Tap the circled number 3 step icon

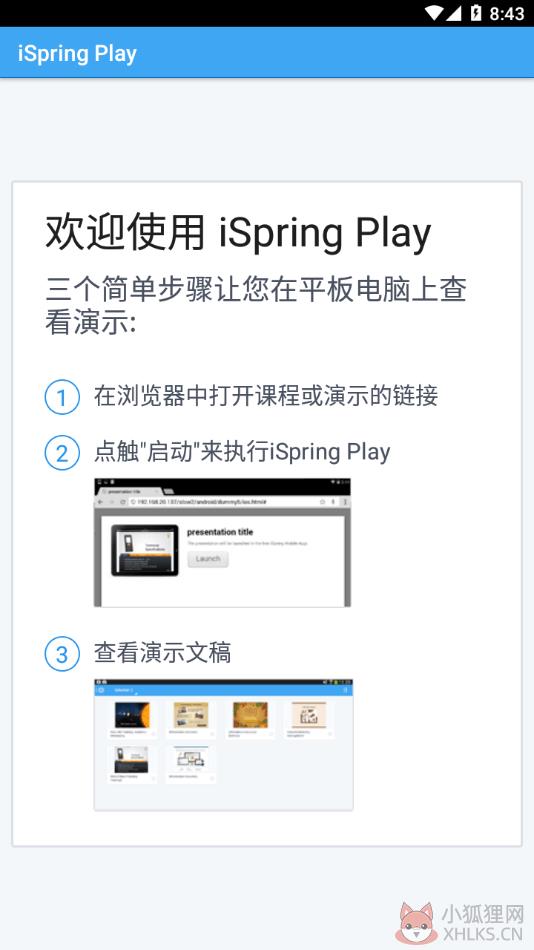(x=62, y=654)
